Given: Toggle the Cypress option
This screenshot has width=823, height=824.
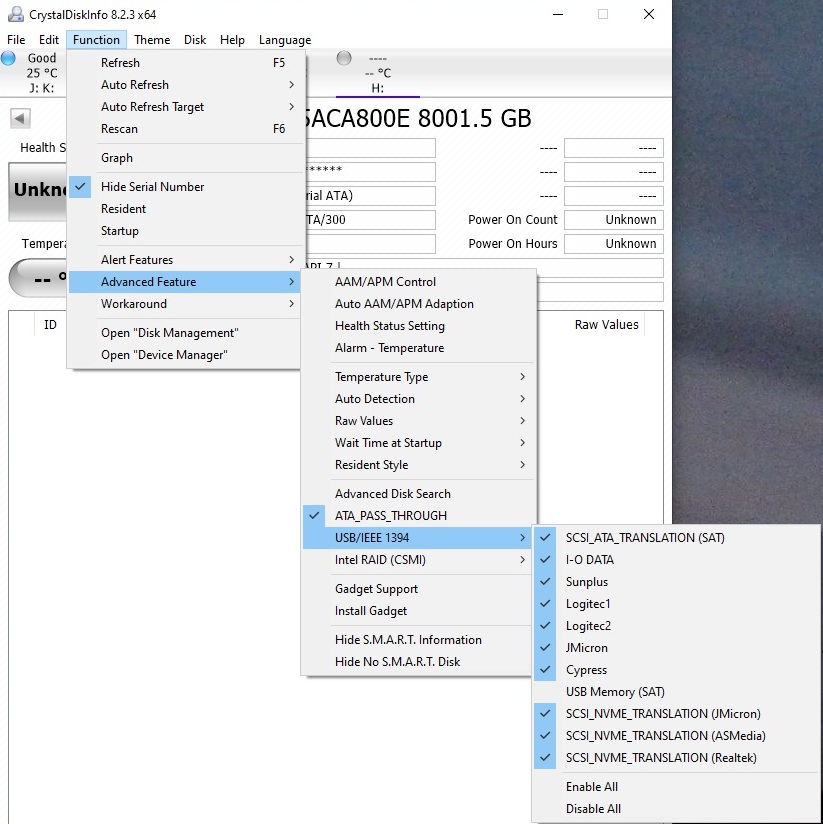Looking at the screenshot, I should click(676, 670).
